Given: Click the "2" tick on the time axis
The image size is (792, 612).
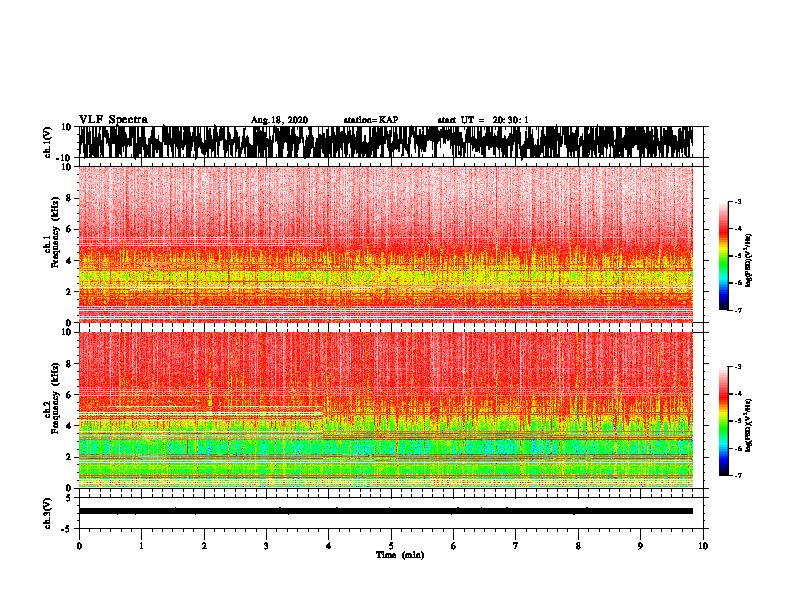Looking at the screenshot, I should (x=204, y=546).
